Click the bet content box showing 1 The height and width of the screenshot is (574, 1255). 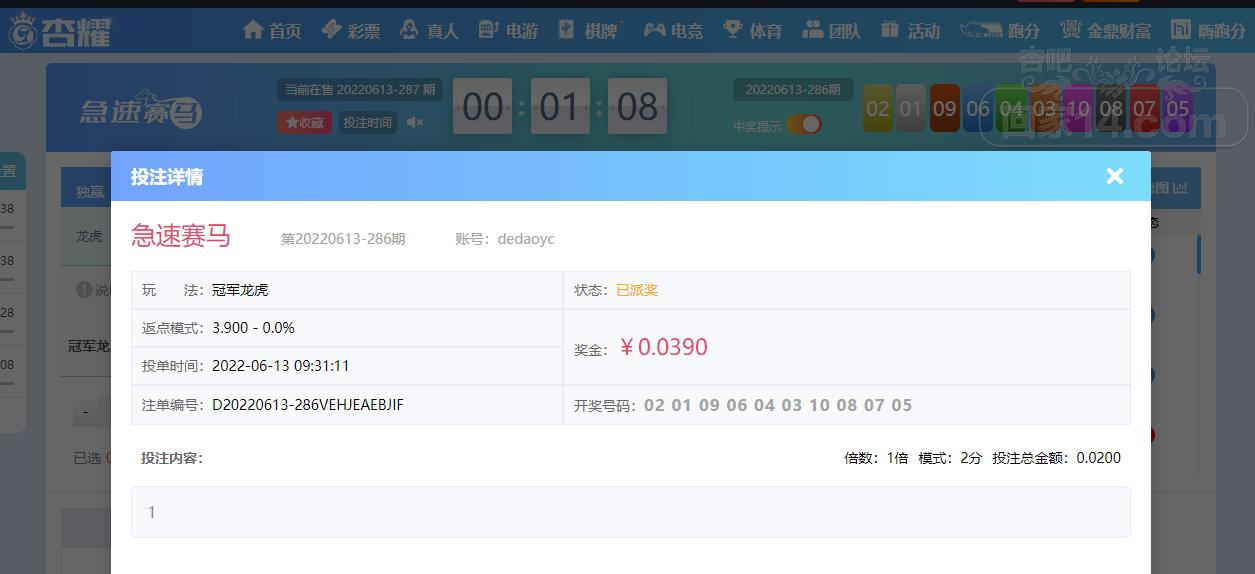click(x=631, y=512)
